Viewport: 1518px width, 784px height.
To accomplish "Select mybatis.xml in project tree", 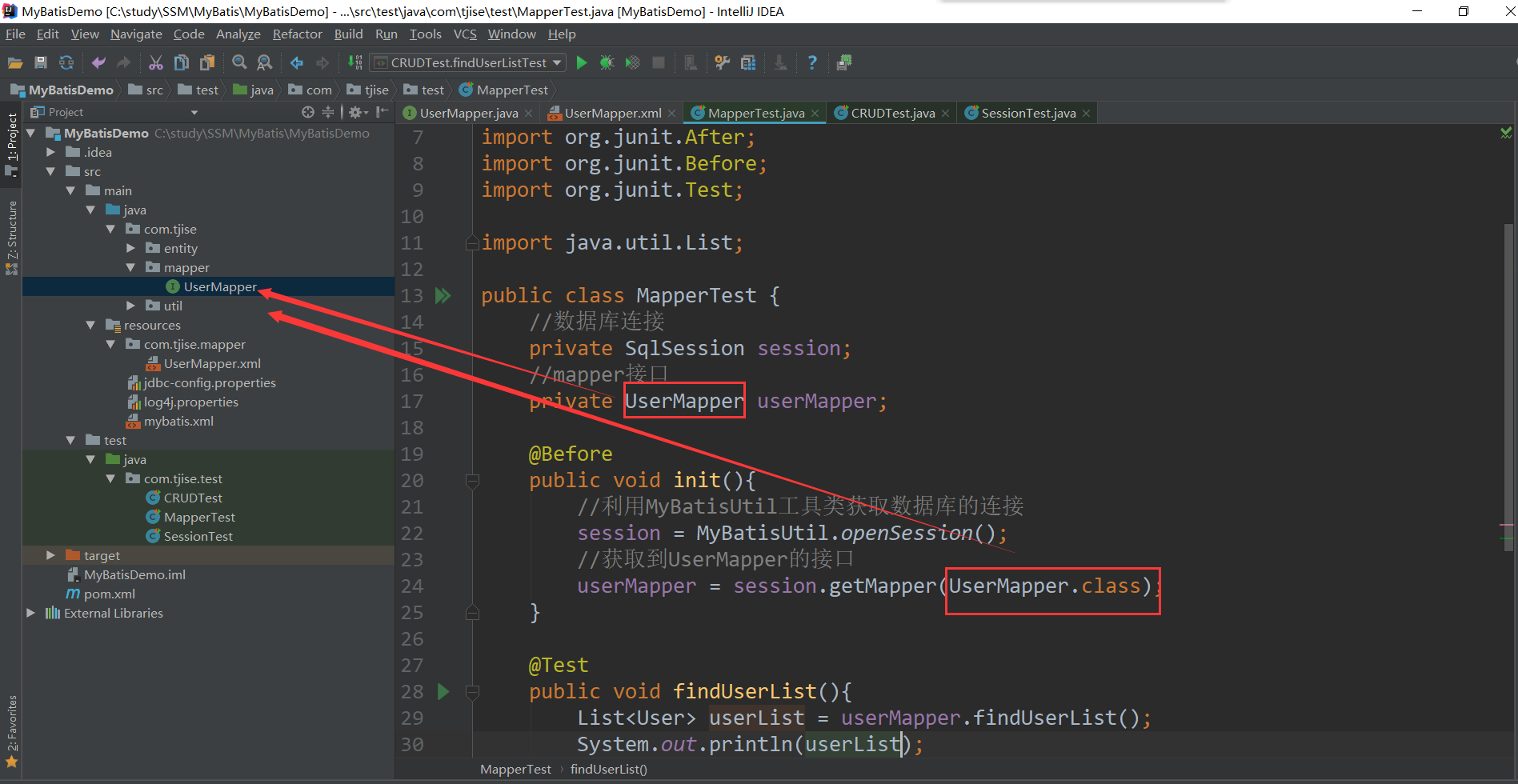I will coord(178,421).
